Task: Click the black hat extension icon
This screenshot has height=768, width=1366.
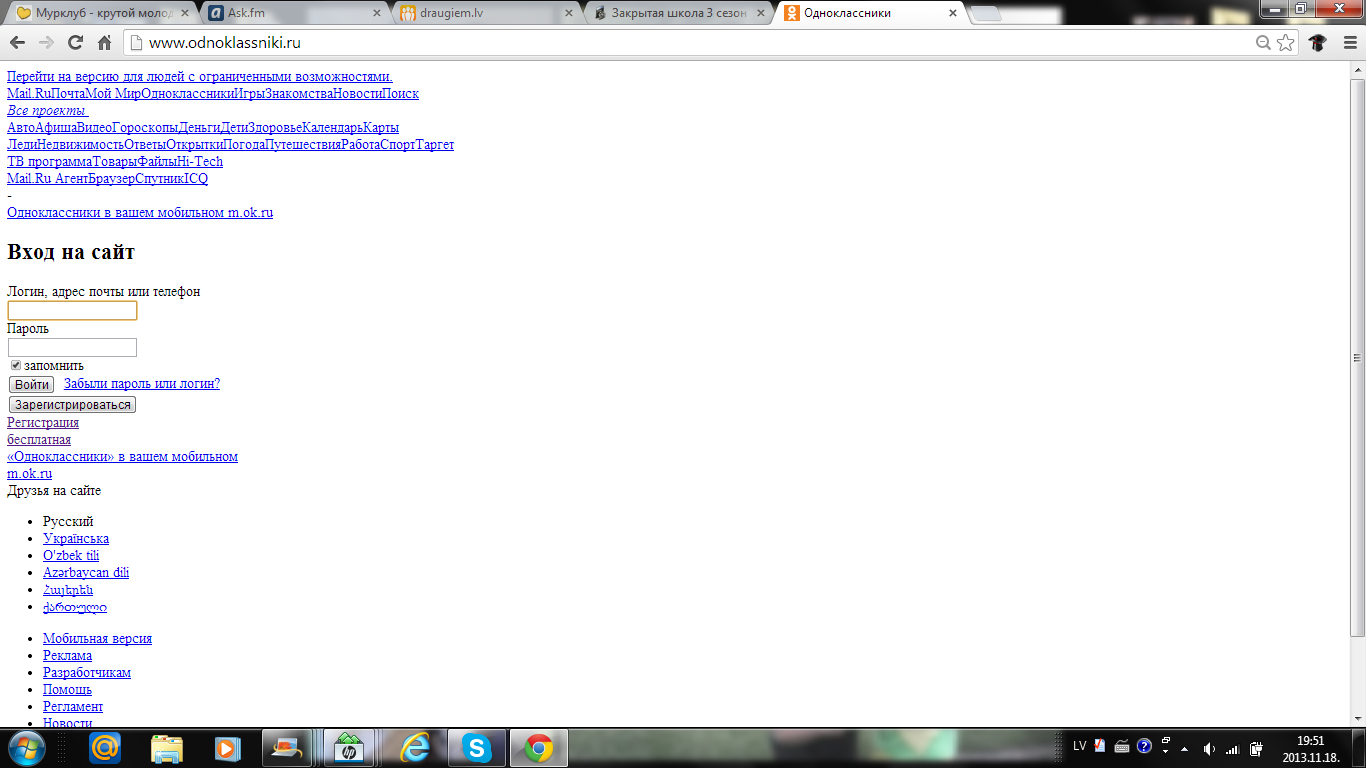Action: click(1317, 43)
